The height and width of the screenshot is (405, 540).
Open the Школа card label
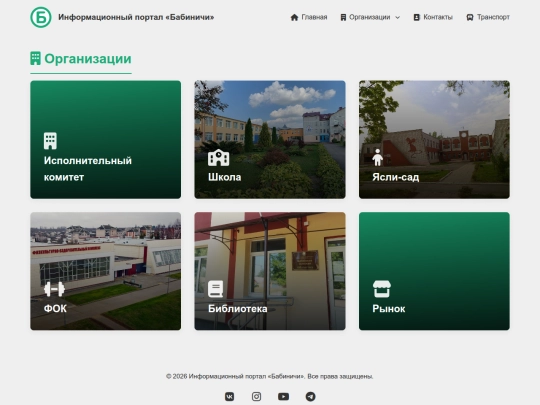coord(225,177)
